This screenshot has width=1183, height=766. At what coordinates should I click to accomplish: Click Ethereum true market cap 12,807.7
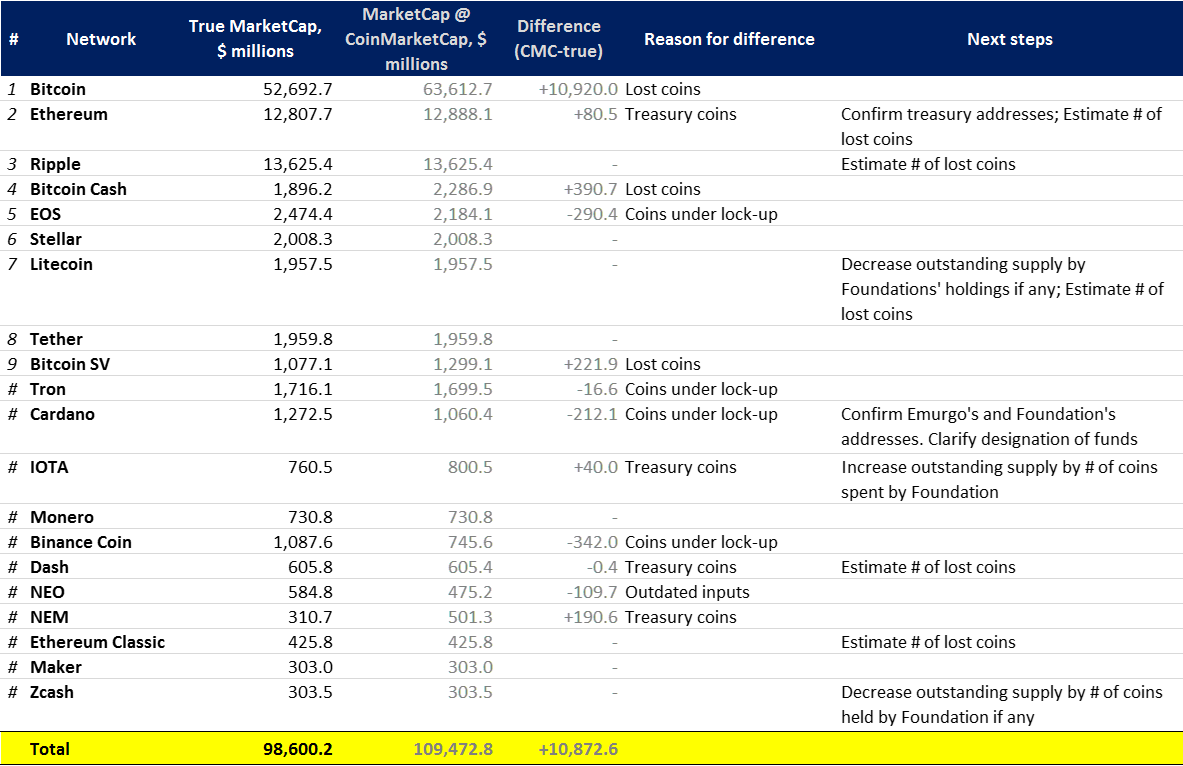pyautogui.click(x=297, y=114)
